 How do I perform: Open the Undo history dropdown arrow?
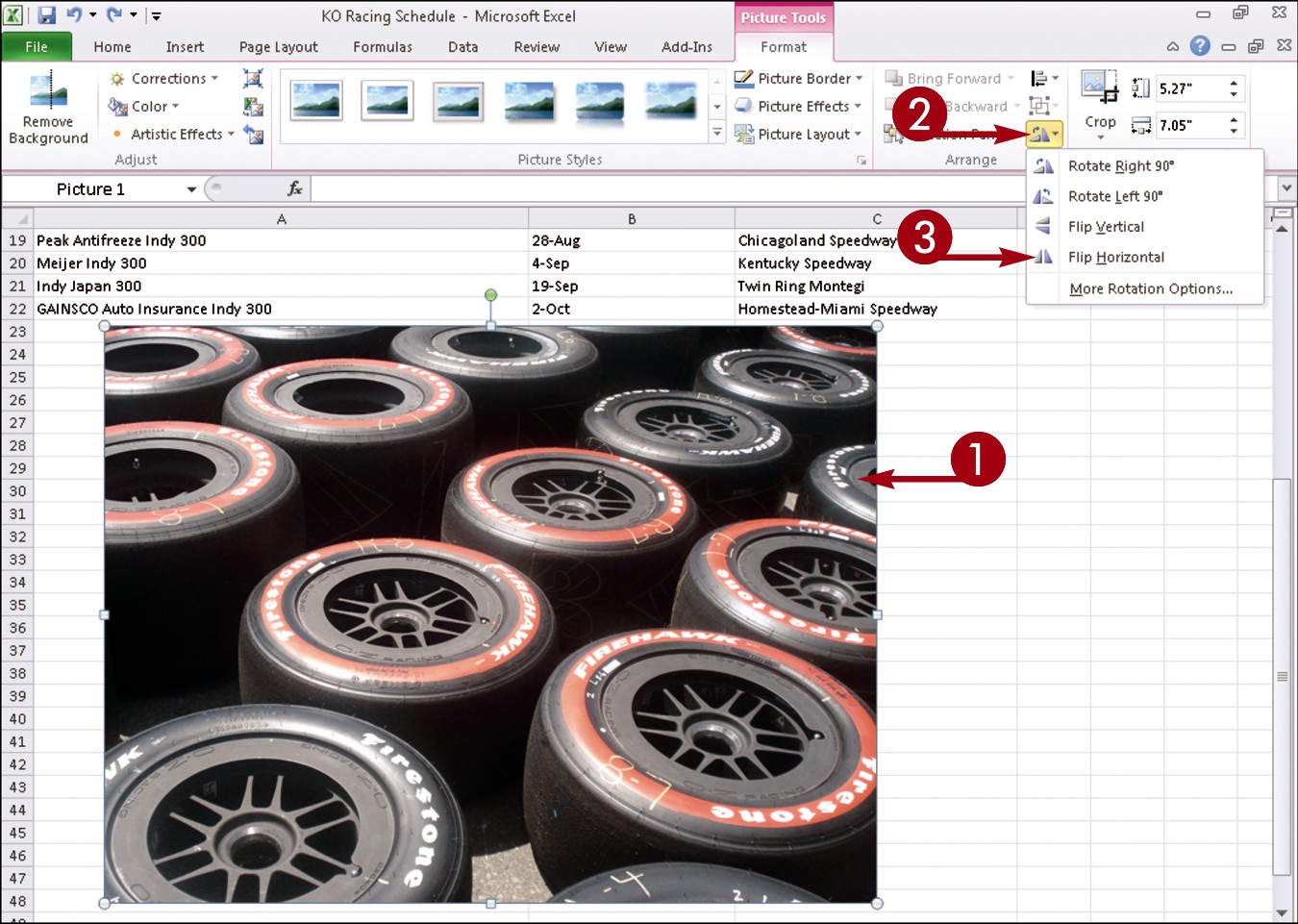93,15
